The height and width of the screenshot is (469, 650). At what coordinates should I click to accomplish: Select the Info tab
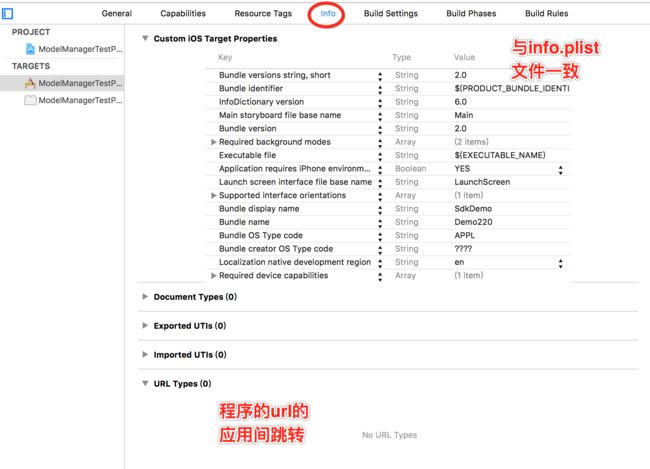(x=327, y=13)
